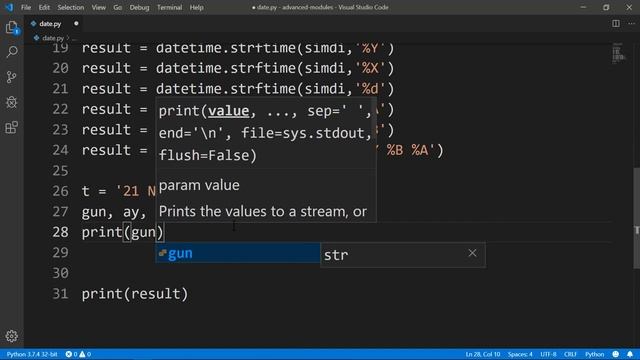
Task: Open the editor More Actions ellipsis
Action: pos(631,24)
